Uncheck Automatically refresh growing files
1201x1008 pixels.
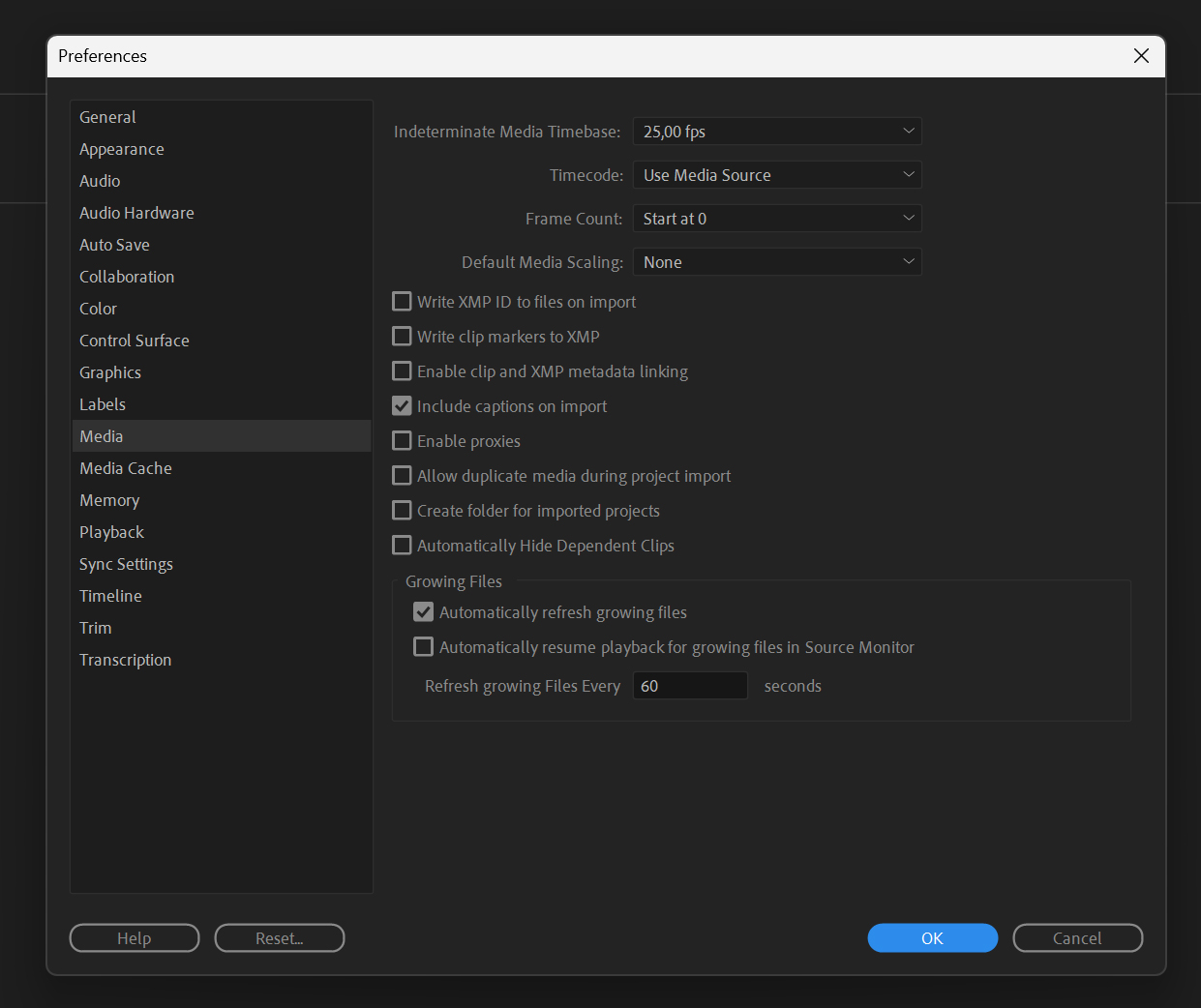pyautogui.click(x=423, y=611)
